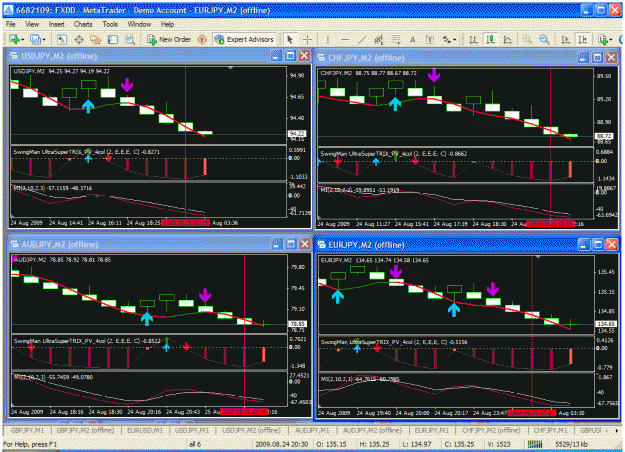
Task: Click the USDJPY chart shift triangle marker
Action: pos(230,68)
